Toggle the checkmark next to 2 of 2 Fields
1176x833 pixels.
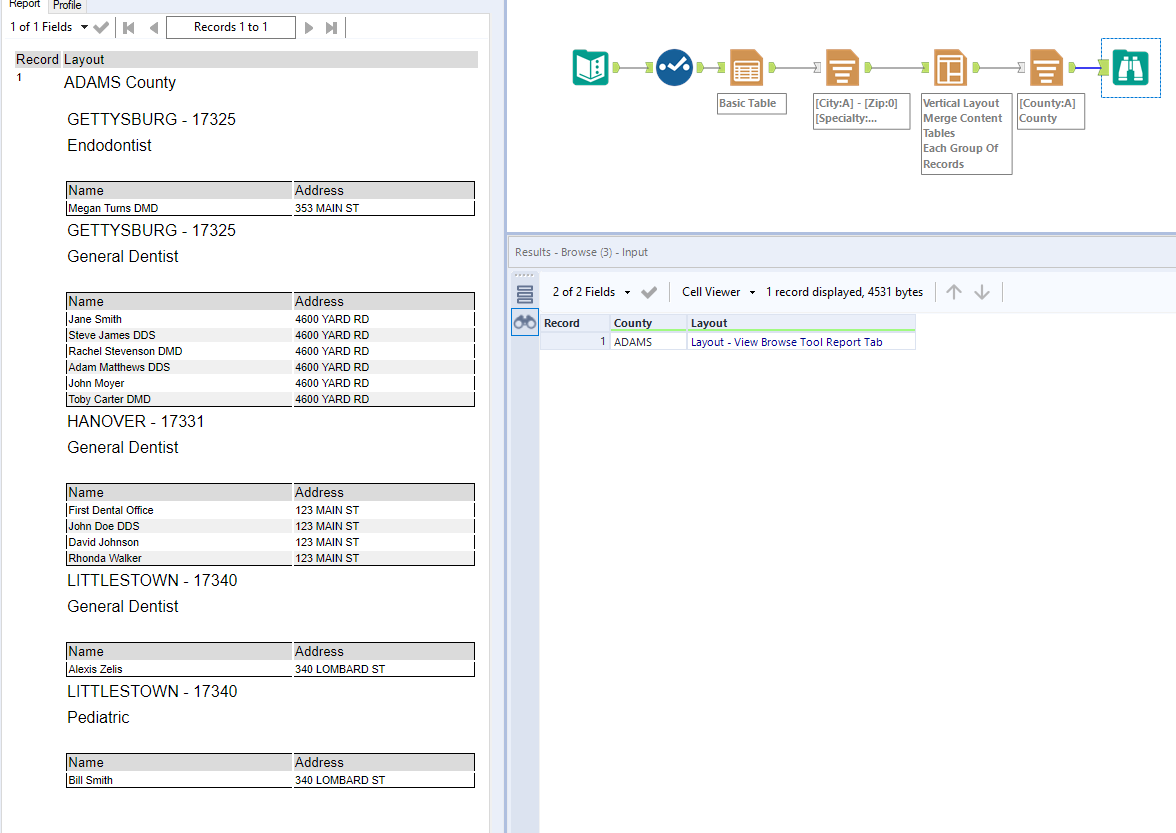tap(649, 291)
